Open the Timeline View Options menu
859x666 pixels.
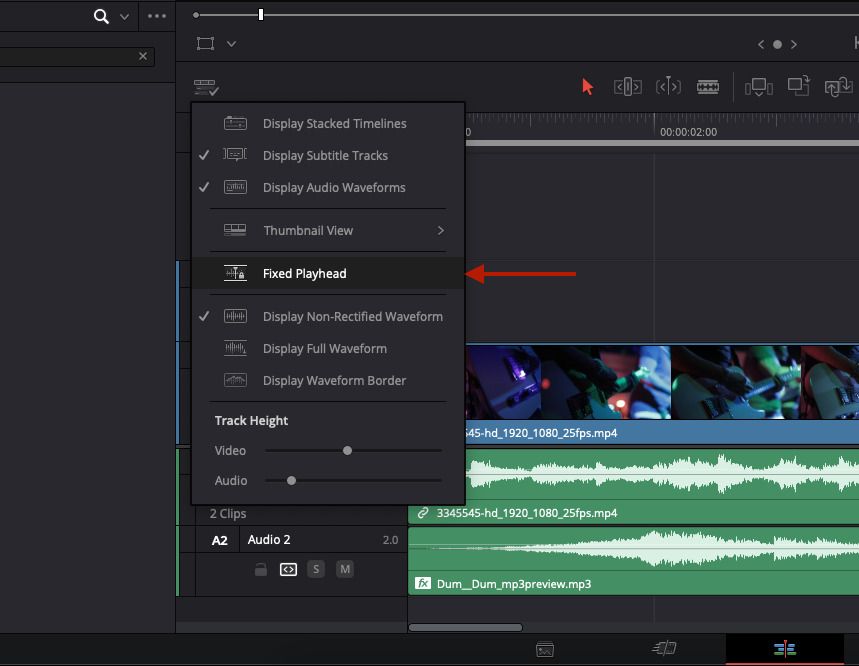[x=206, y=86]
